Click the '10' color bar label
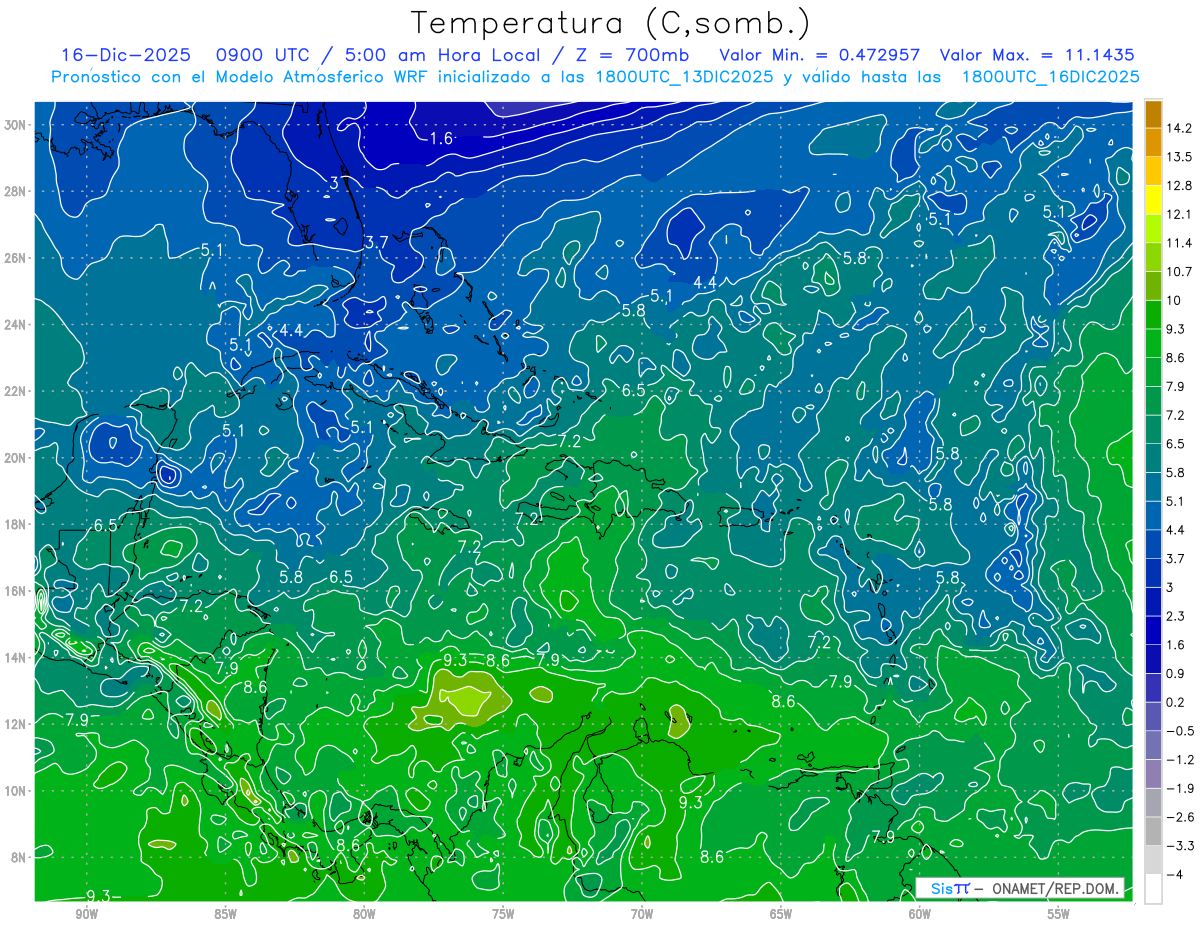This screenshot has width=1200, height=927. coord(1174,300)
